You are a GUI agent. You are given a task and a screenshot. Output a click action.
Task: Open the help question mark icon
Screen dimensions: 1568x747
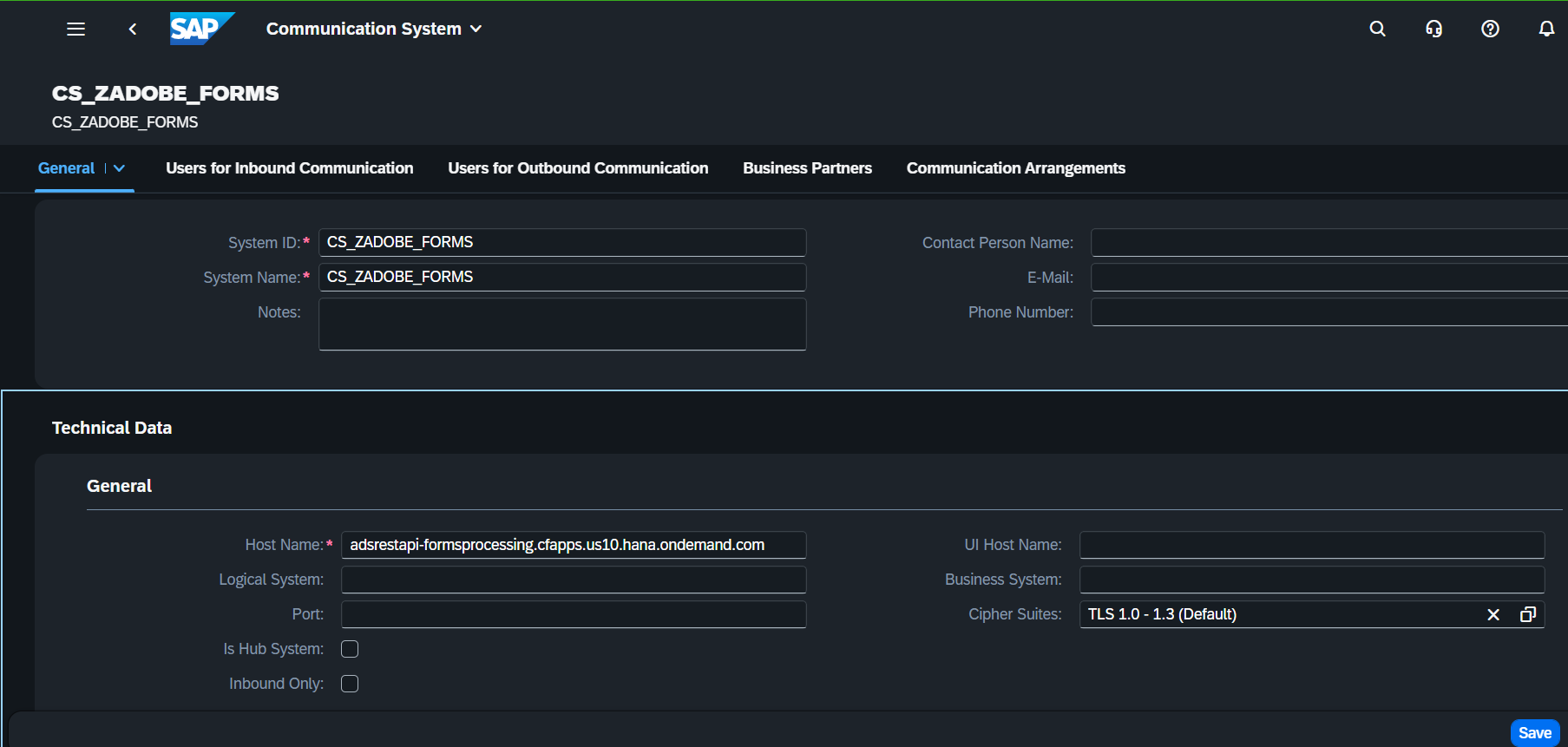[1490, 29]
